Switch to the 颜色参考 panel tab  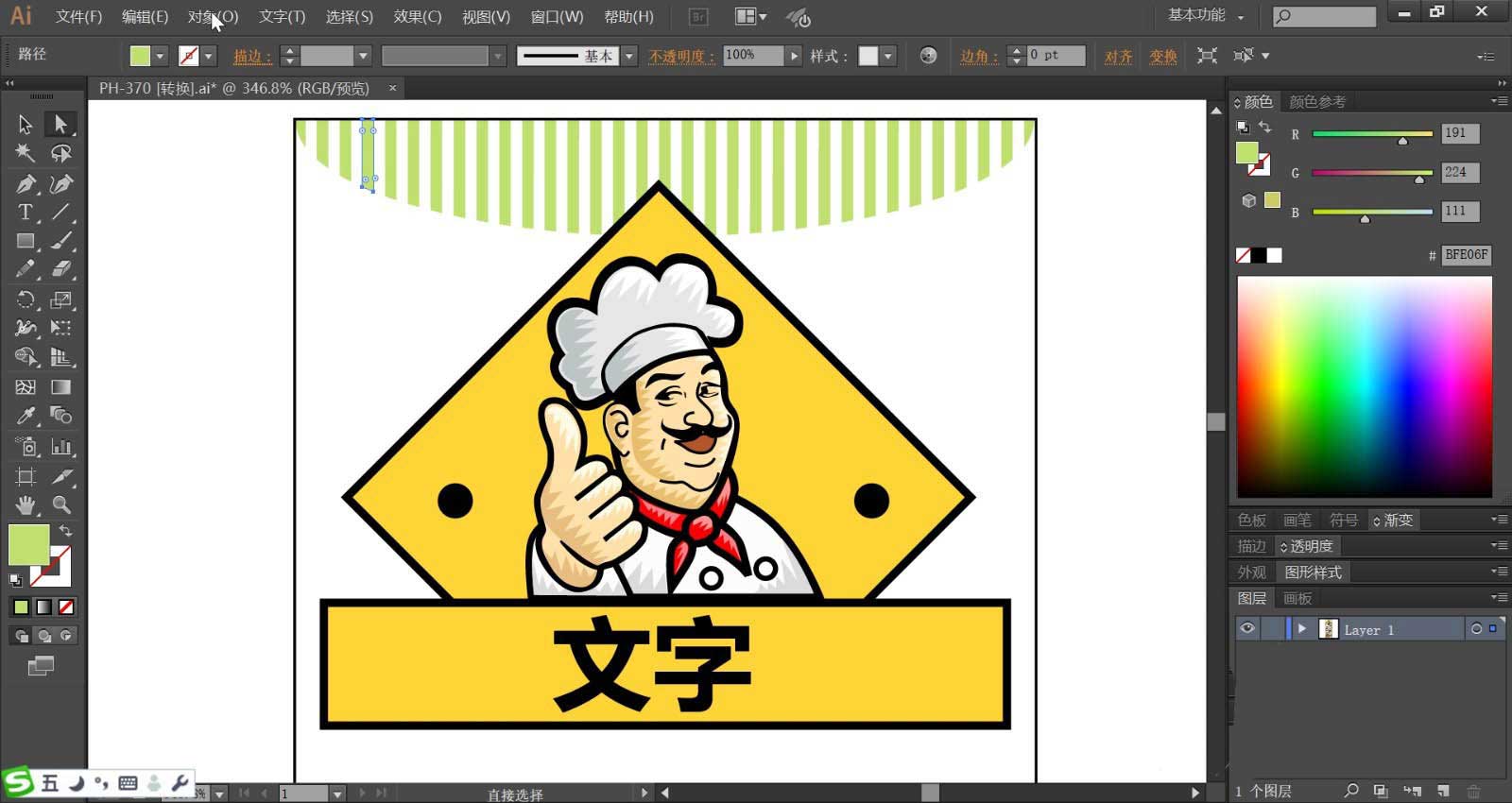(1317, 102)
